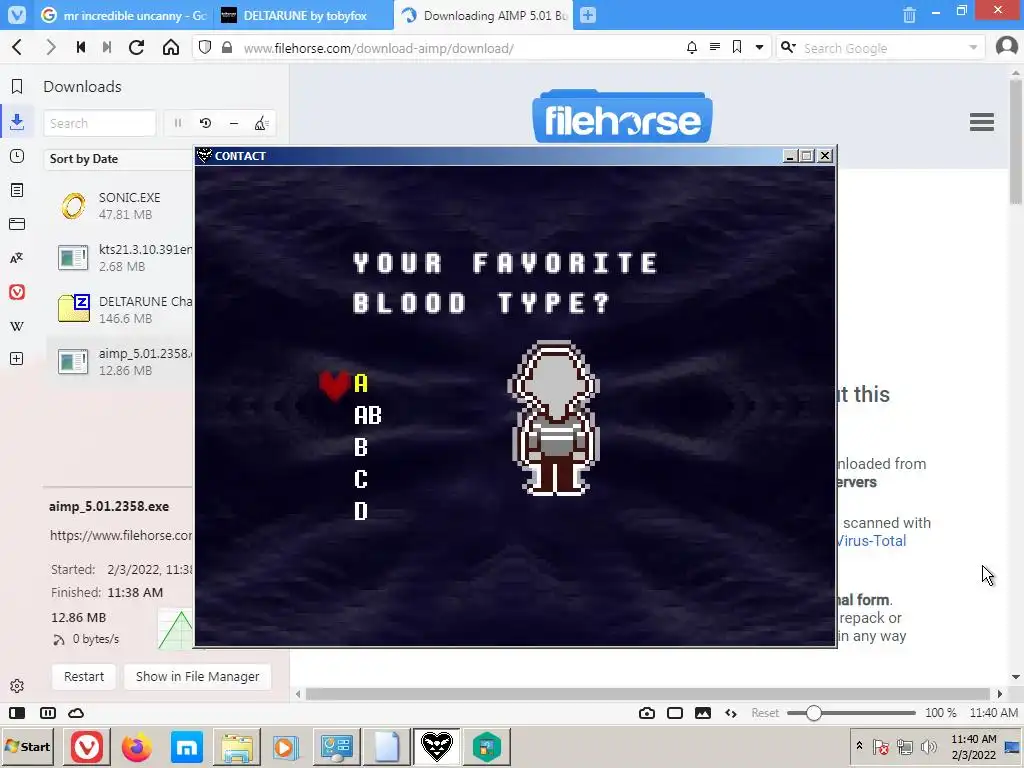Add a new web panel

pos(17,359)
